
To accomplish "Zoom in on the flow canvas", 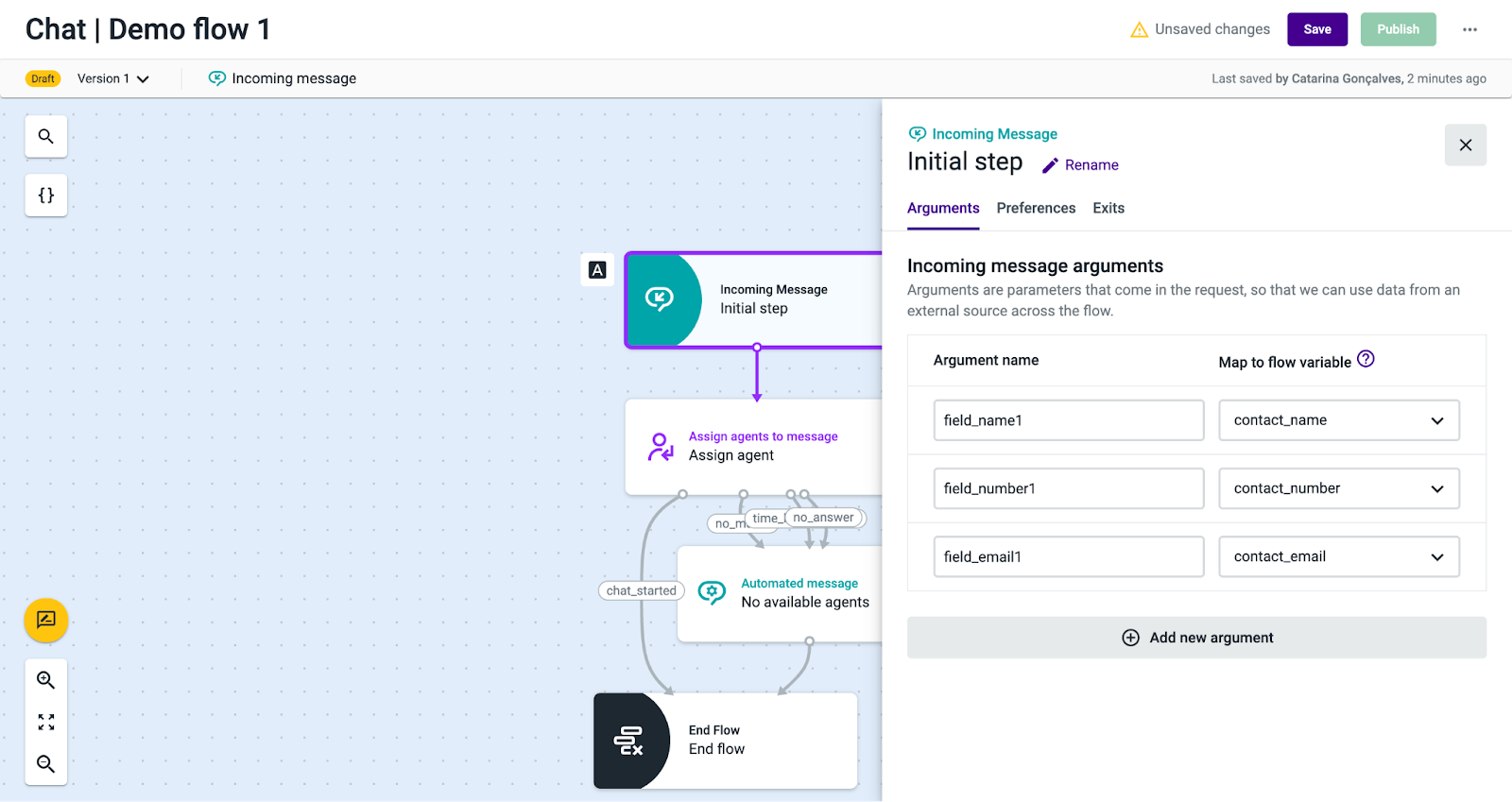I will tap(45, 680).
